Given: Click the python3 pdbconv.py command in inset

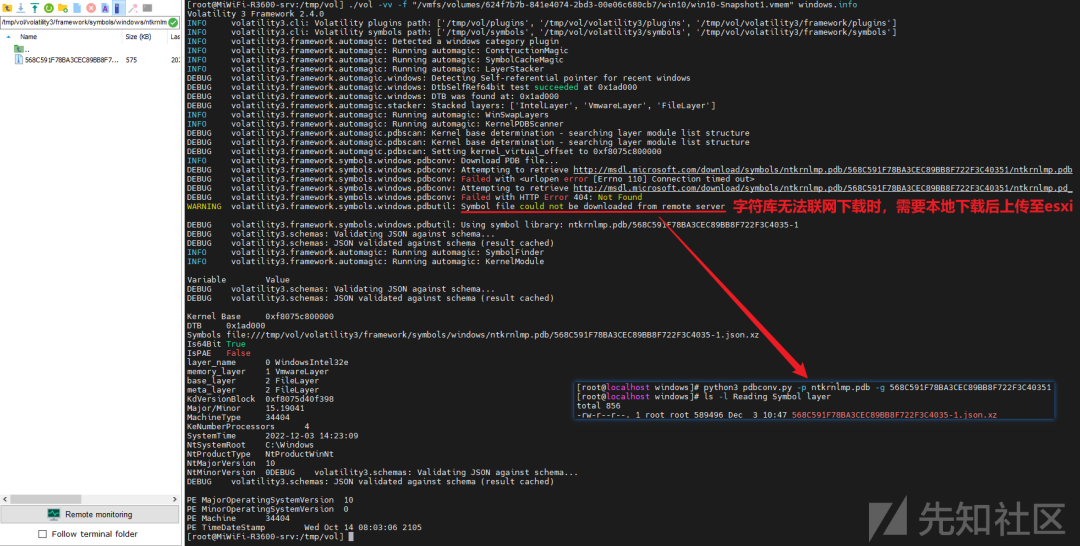Looking at the screenshot, I should [x=878, y=388].
